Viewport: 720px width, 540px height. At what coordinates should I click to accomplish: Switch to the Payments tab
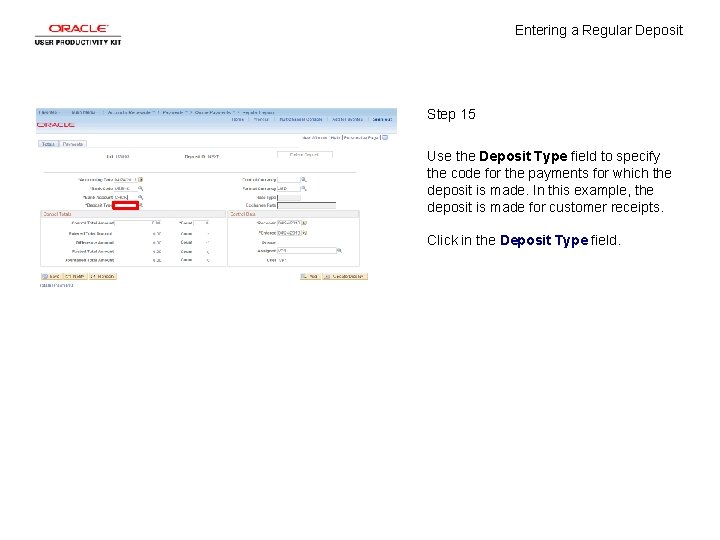pos(73,144)
